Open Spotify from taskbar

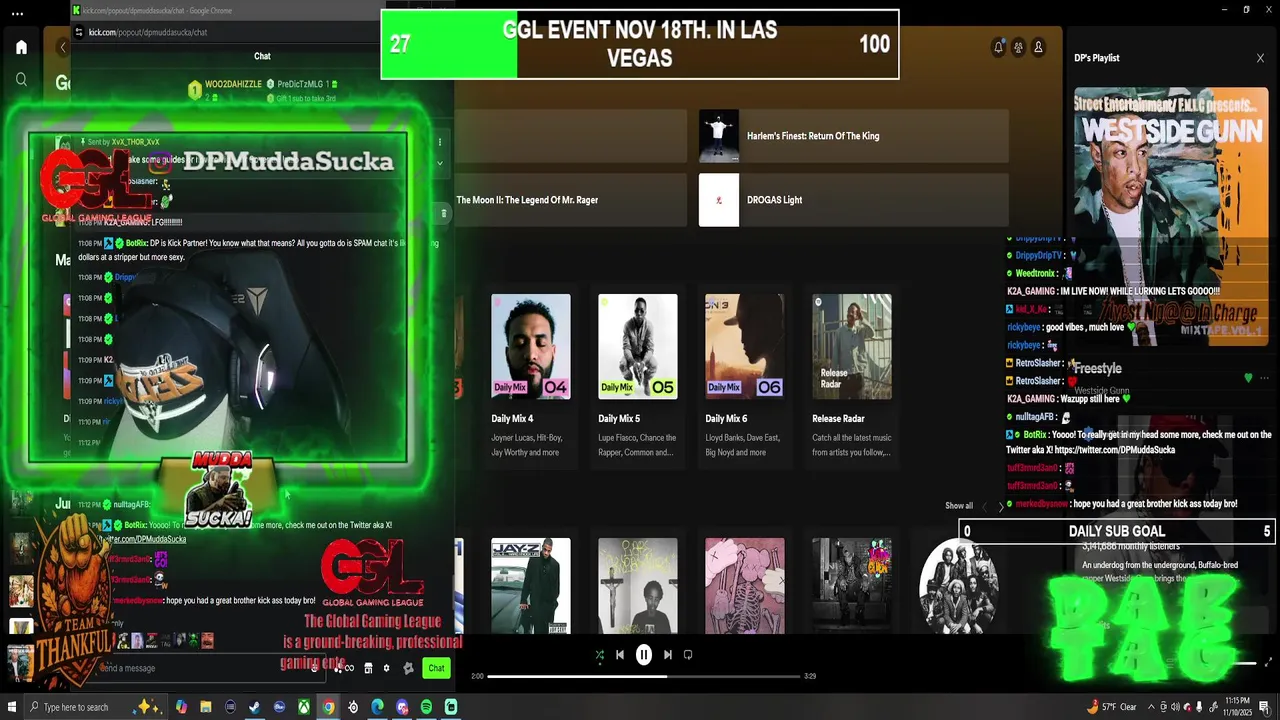point(426,707)
